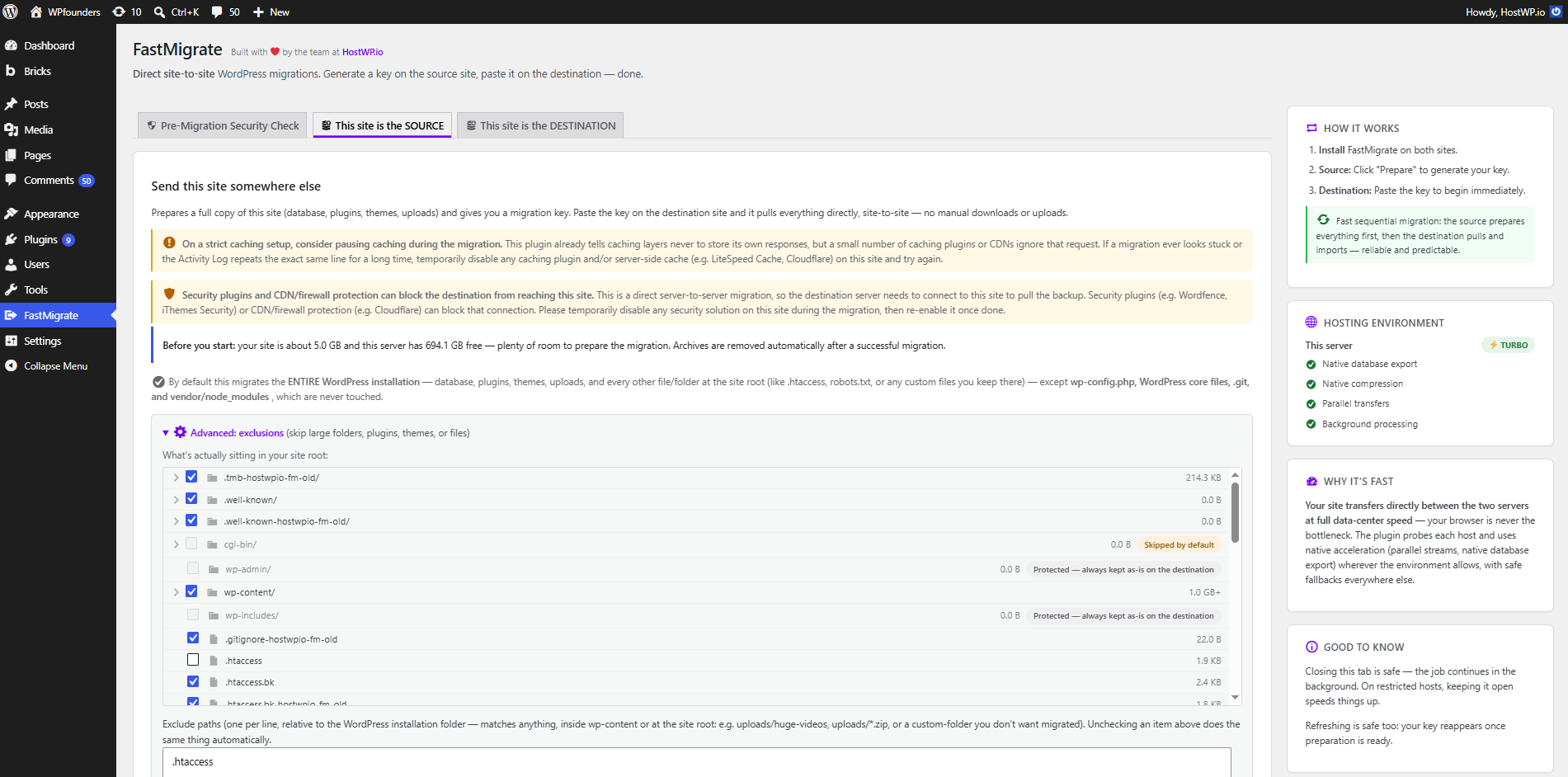Viewport: 1568px width, 777px height.
Task: Collapse Advanced: exclusions section
Action: (x=166, y=433)
